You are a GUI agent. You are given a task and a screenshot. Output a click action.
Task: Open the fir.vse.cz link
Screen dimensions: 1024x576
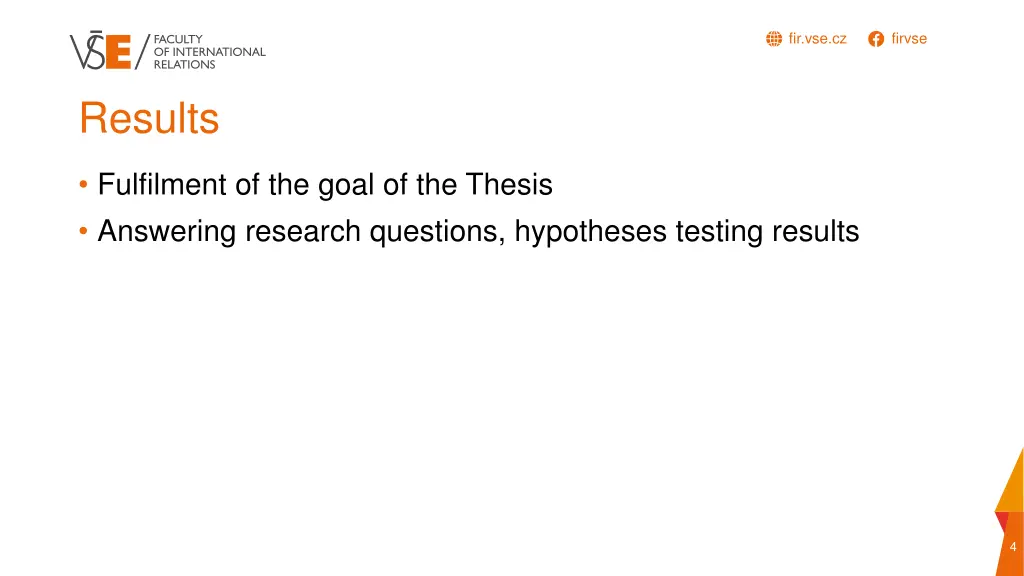point(817,39)
